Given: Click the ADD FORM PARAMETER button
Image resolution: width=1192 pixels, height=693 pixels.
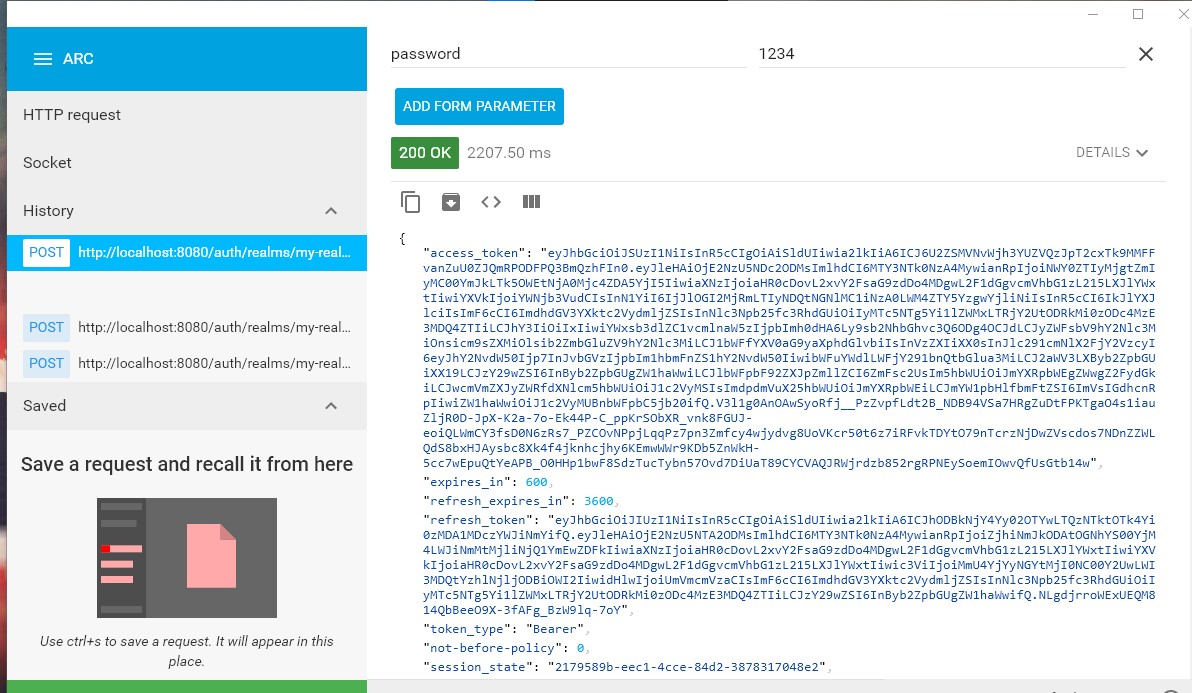Looking at the screenshot, I should 479,105.
